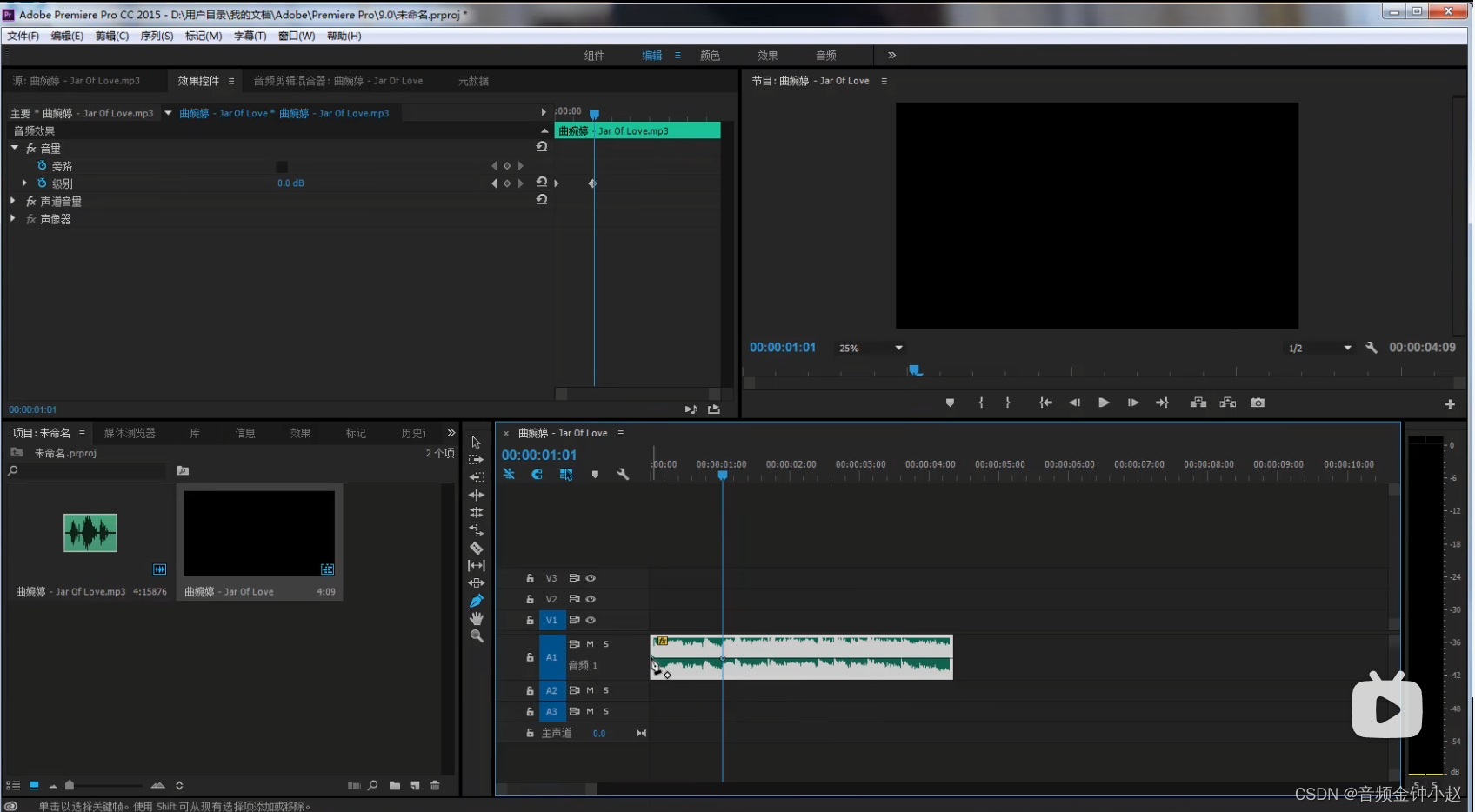The image size is (1475, 812).
Task: Open button editor plus in program monitor
Action: coord(1450,403)
